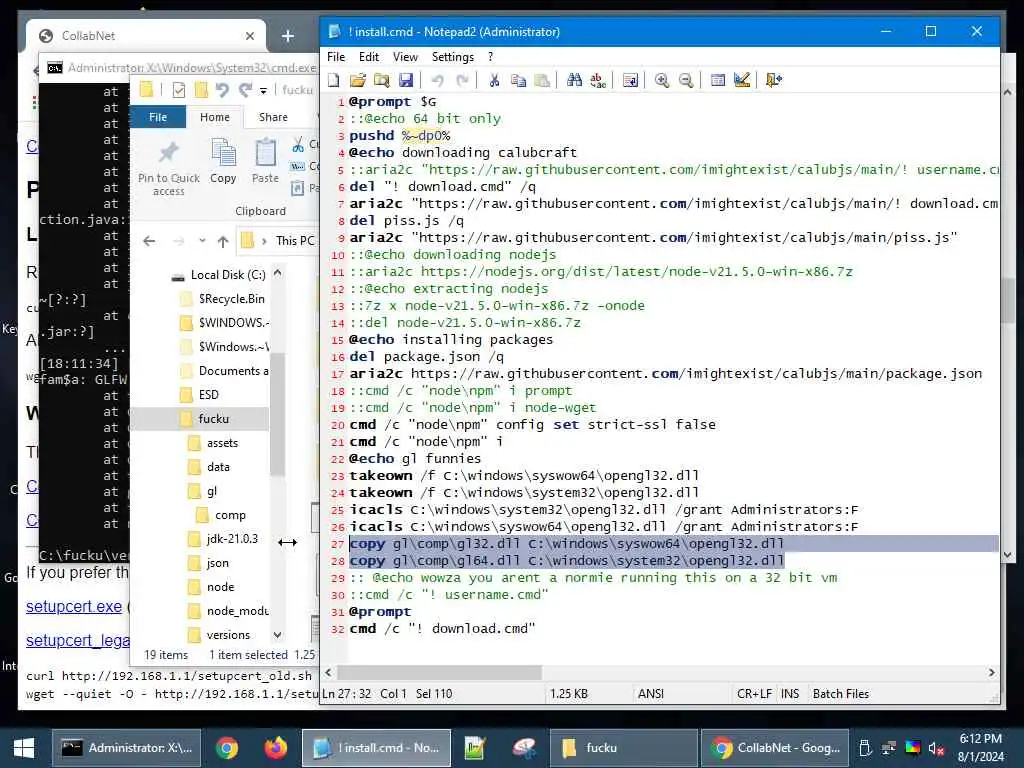The image size is (1024, 768).
Task: Open Windows Start menu
Action: click(x=24, y=748)
